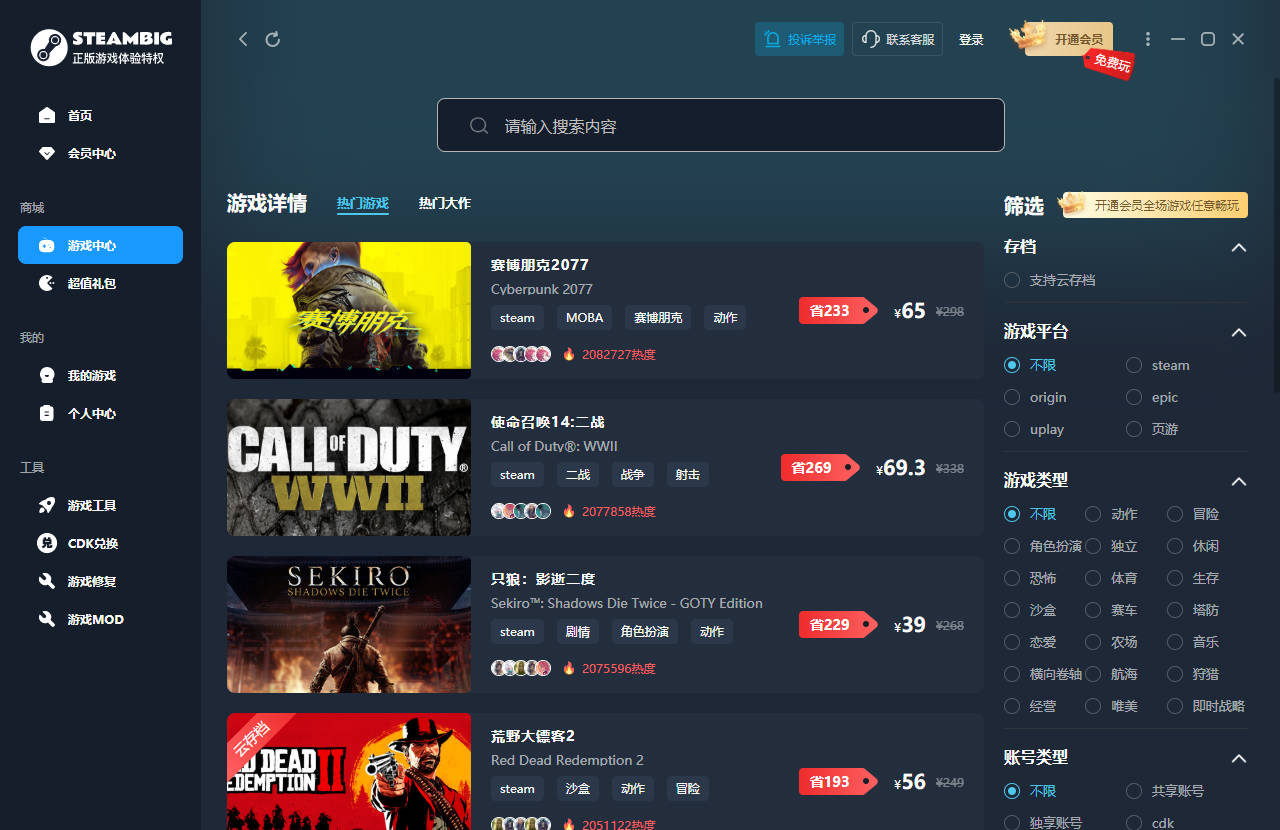Open the CDK兑换 icon
The width and height of the screenshot is (1280, 830).
coord(47,544)
